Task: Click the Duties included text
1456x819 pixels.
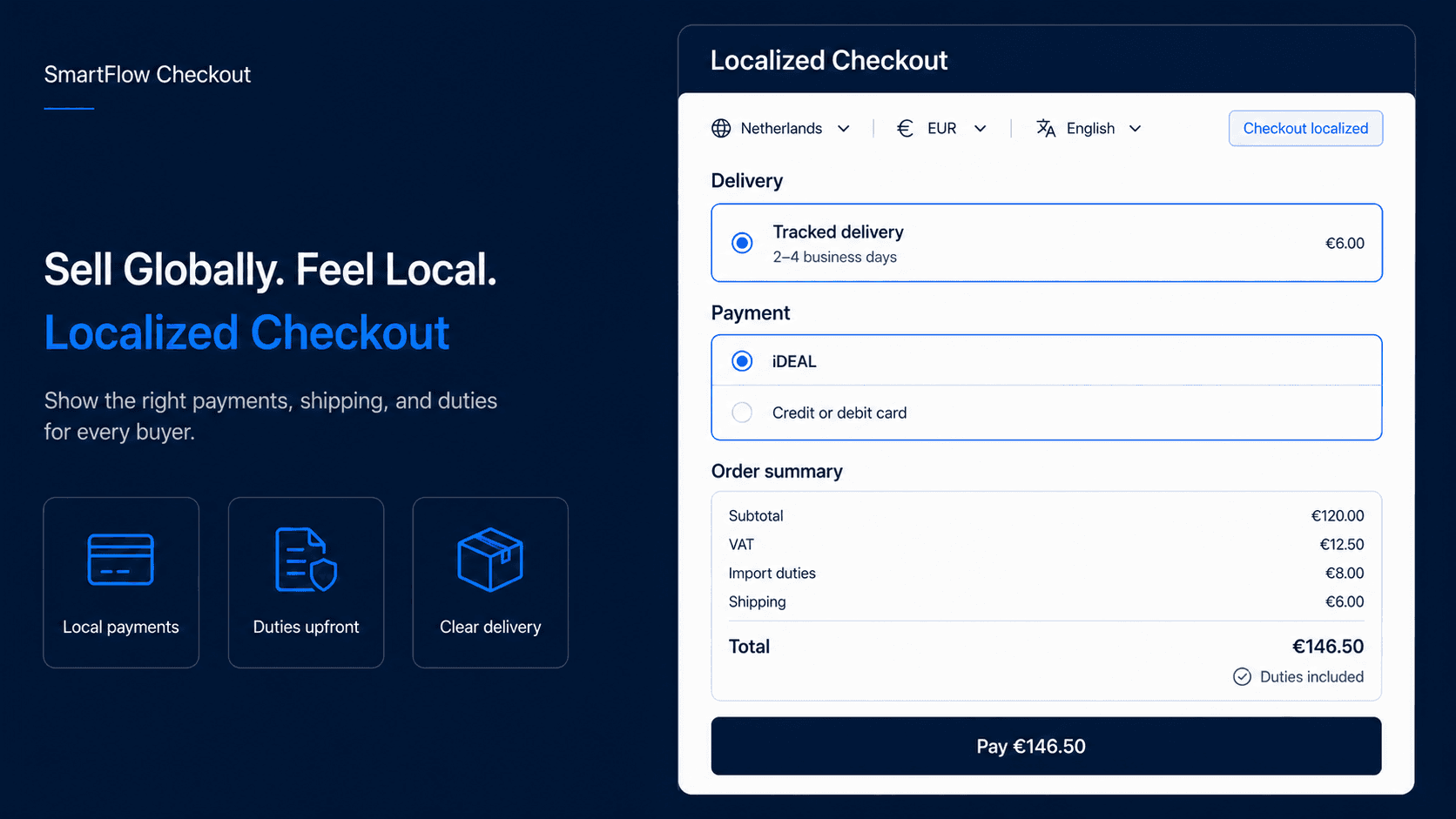Action: tap(1311, 677)
